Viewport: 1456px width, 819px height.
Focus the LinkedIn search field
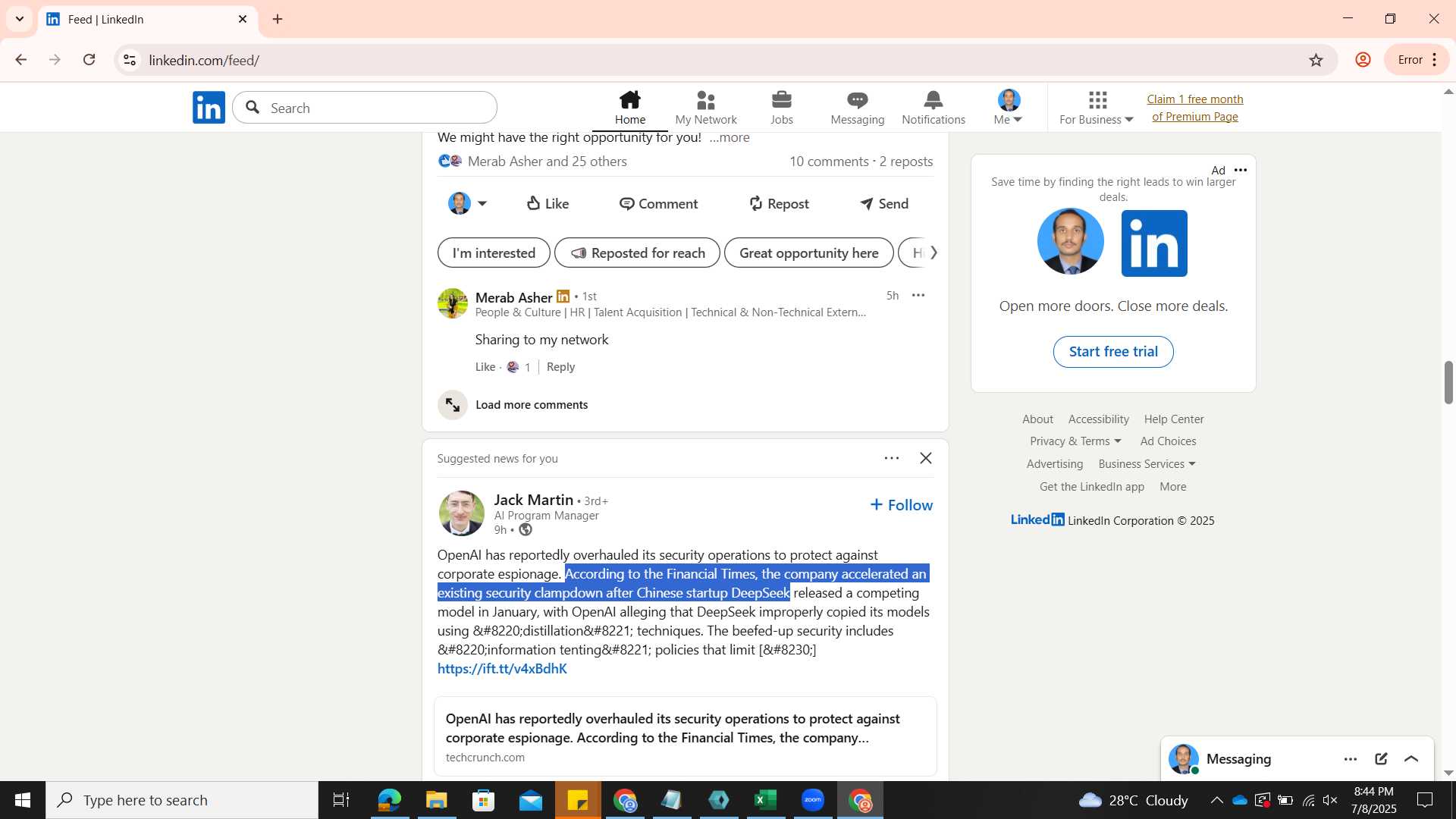(x=365, y=108)
